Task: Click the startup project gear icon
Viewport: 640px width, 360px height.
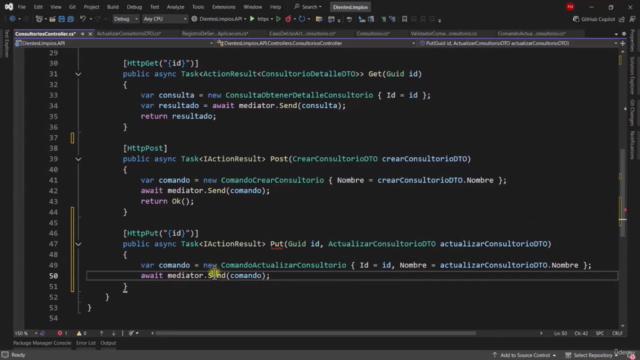Action: point(194,19)
